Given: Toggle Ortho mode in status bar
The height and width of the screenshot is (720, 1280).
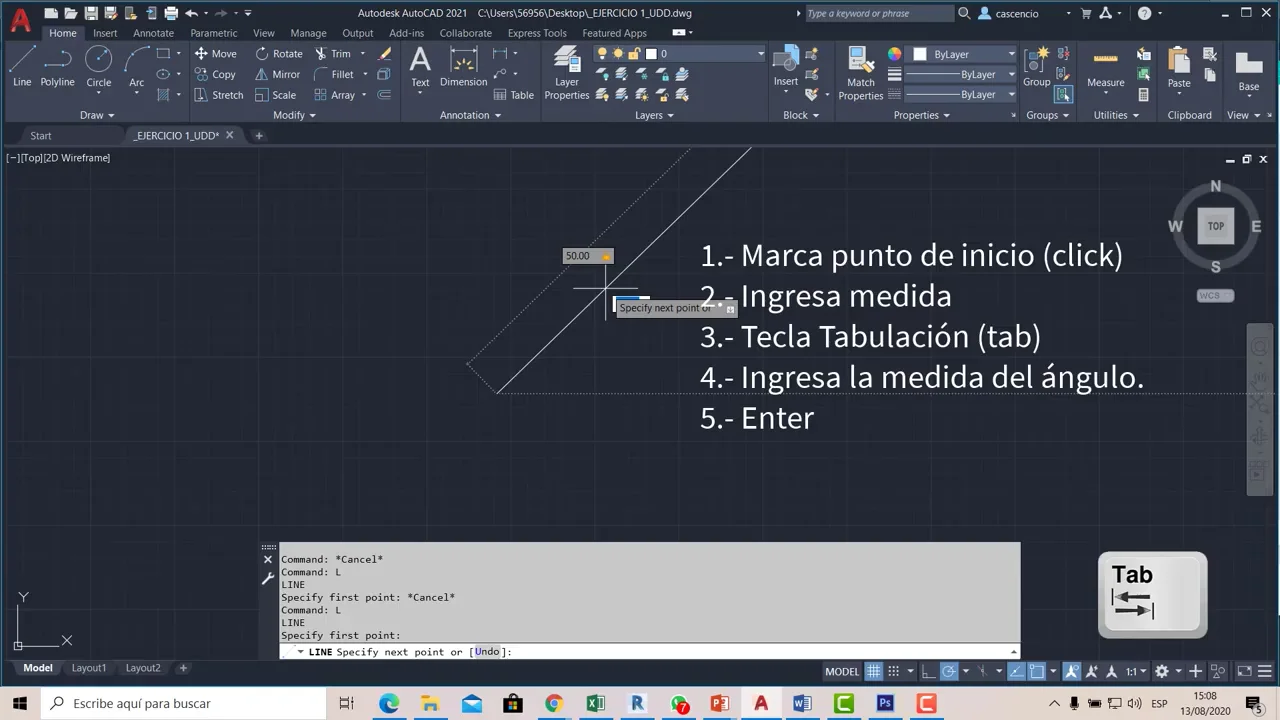Looking at the screenshot, I should 928,671.
